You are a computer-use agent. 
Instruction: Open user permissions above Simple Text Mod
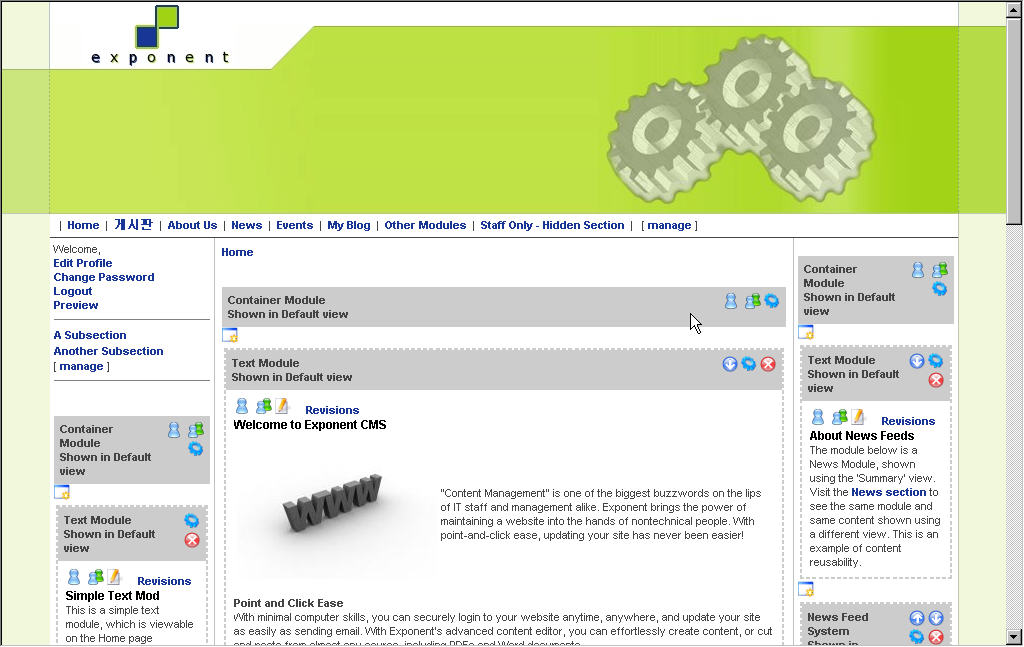click(x=74, y=577)
